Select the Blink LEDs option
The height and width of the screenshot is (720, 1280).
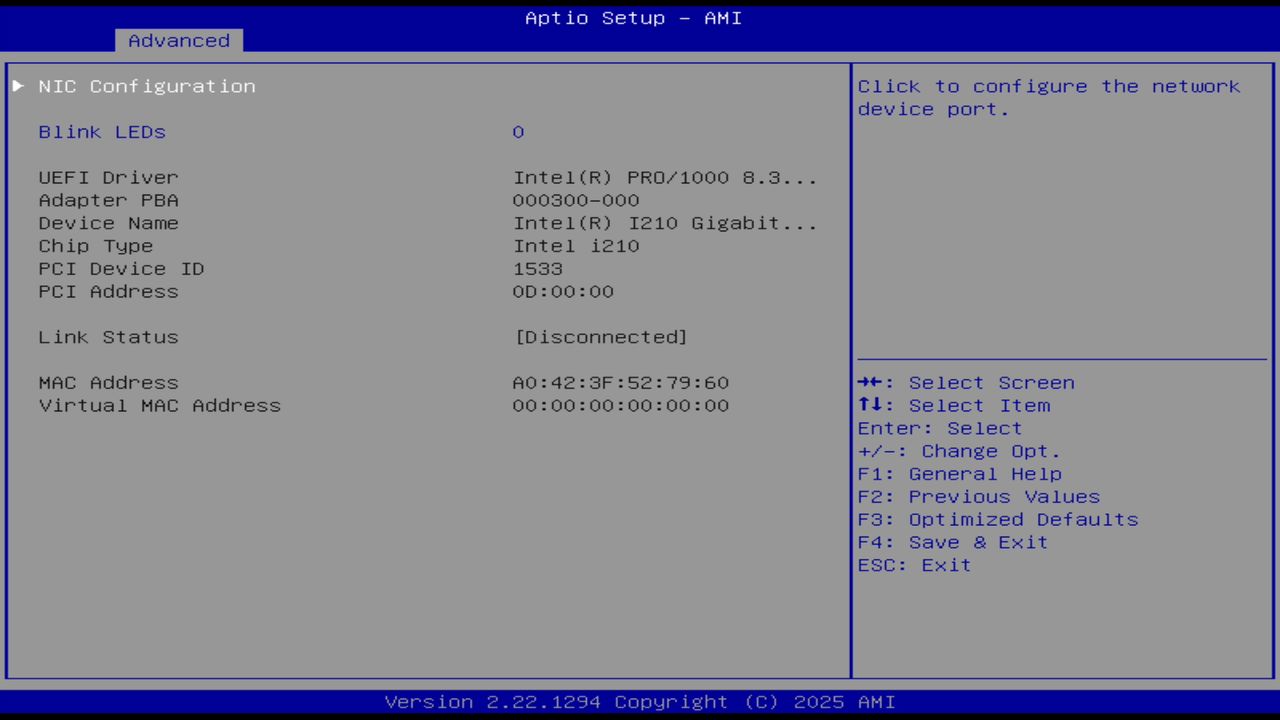[101, 131]
